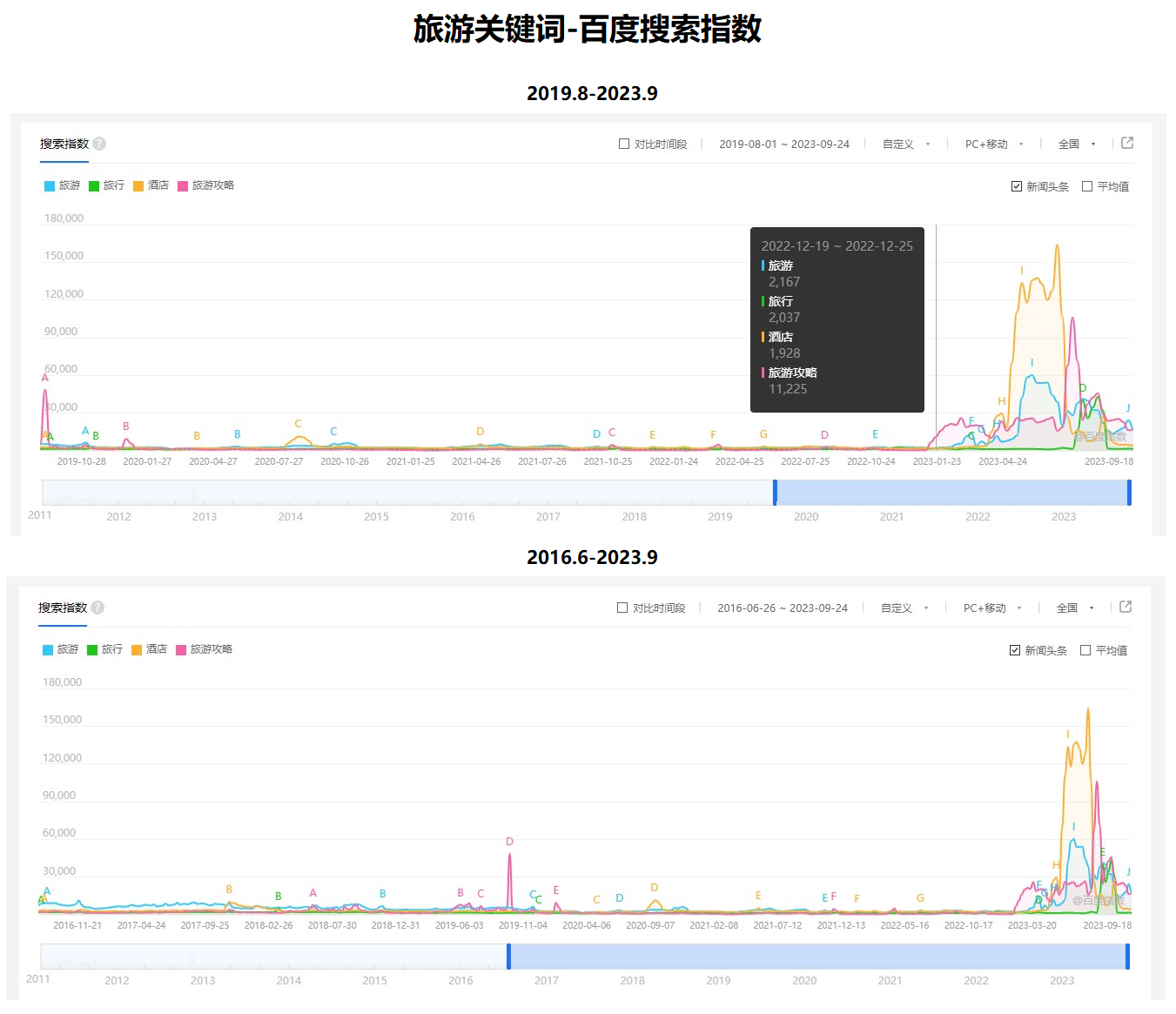This screenshot has width=1176, height=1014.
Task: Toggle 旅游攻略 legend item in lower chart
Action: tap(205, 649)
